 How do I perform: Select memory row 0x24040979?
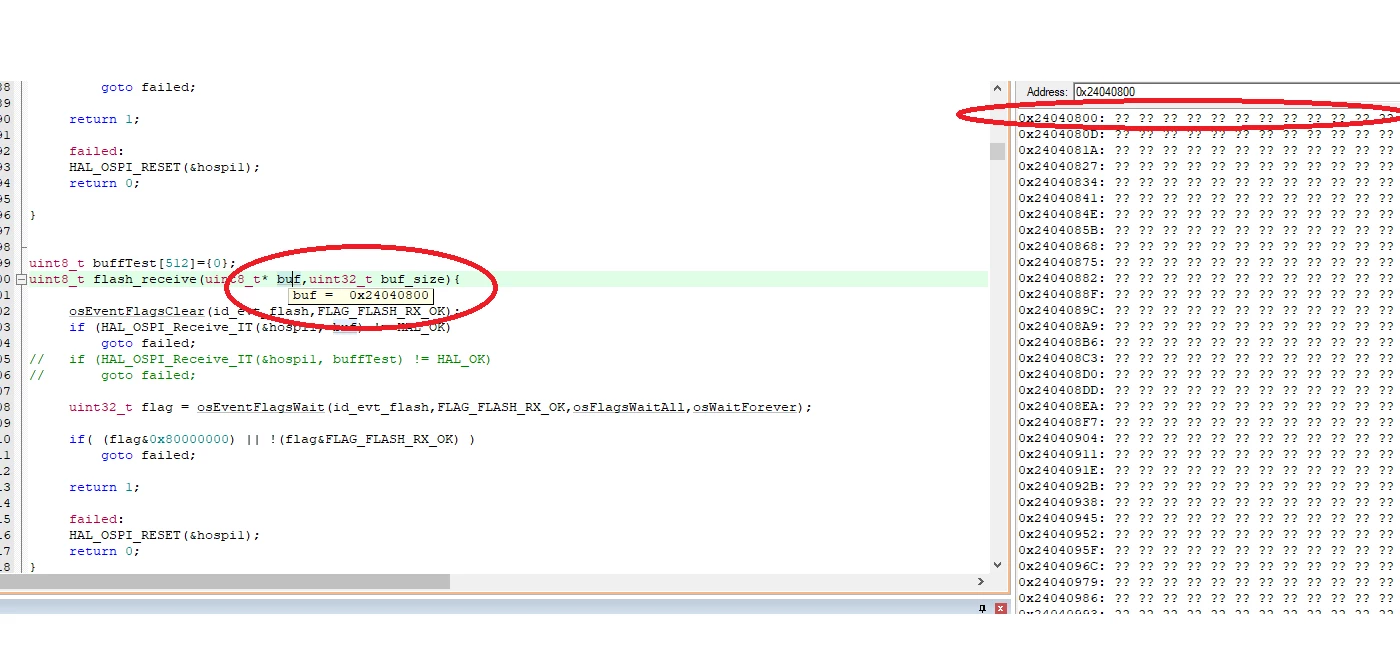(x=1207, y=582)
